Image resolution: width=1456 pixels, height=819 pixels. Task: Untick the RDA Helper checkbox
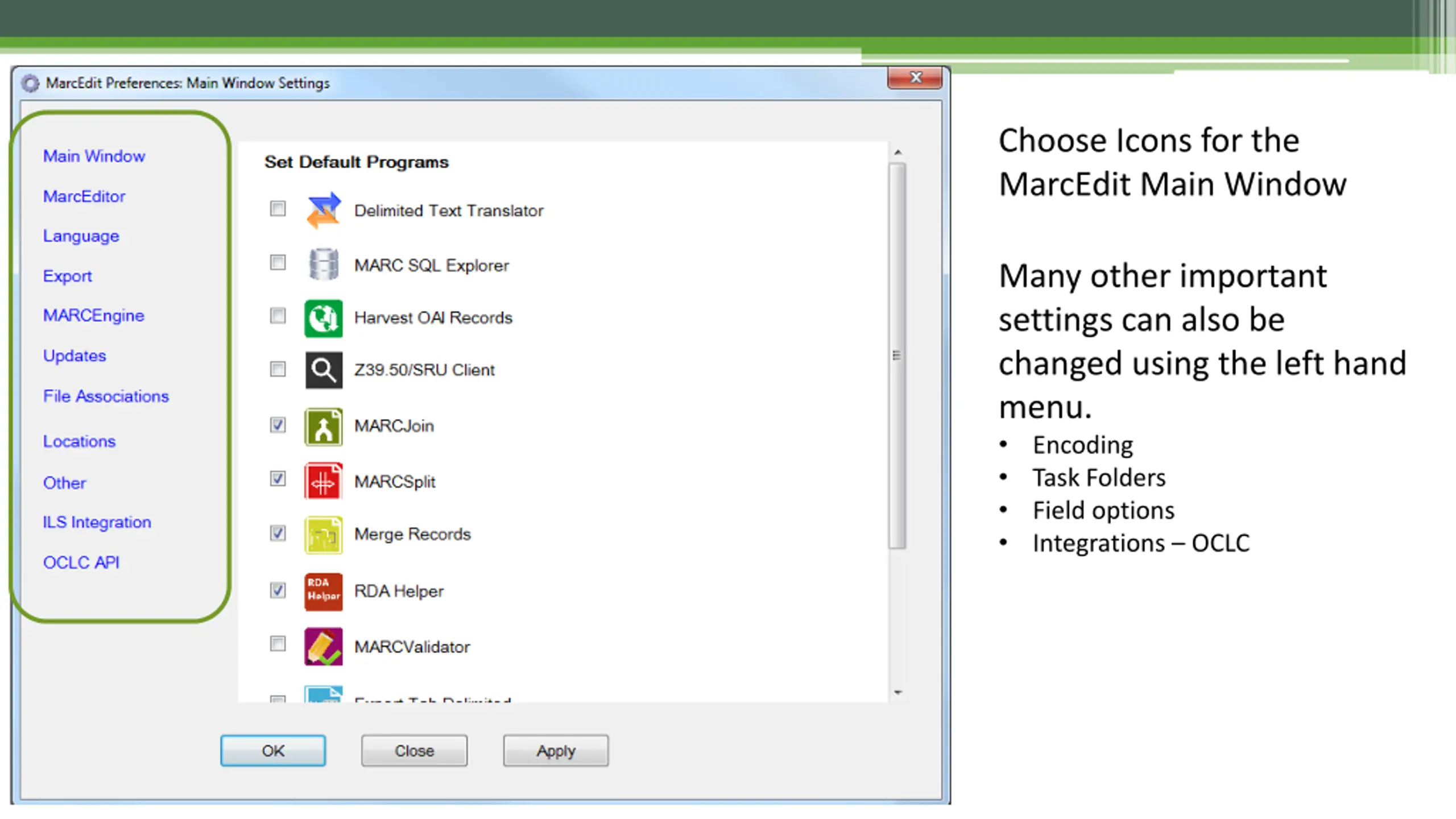[x=278, y=590]
